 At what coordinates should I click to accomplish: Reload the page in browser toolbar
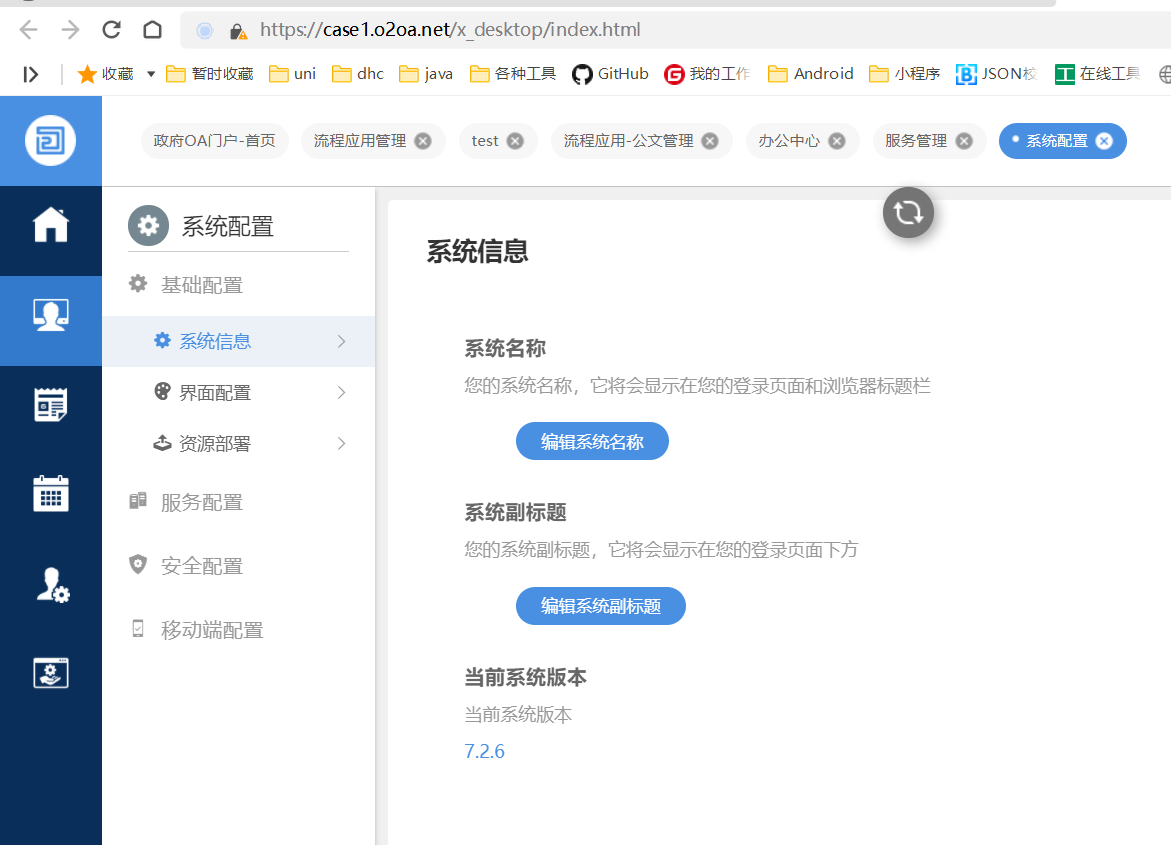click(x=112, y=30)
